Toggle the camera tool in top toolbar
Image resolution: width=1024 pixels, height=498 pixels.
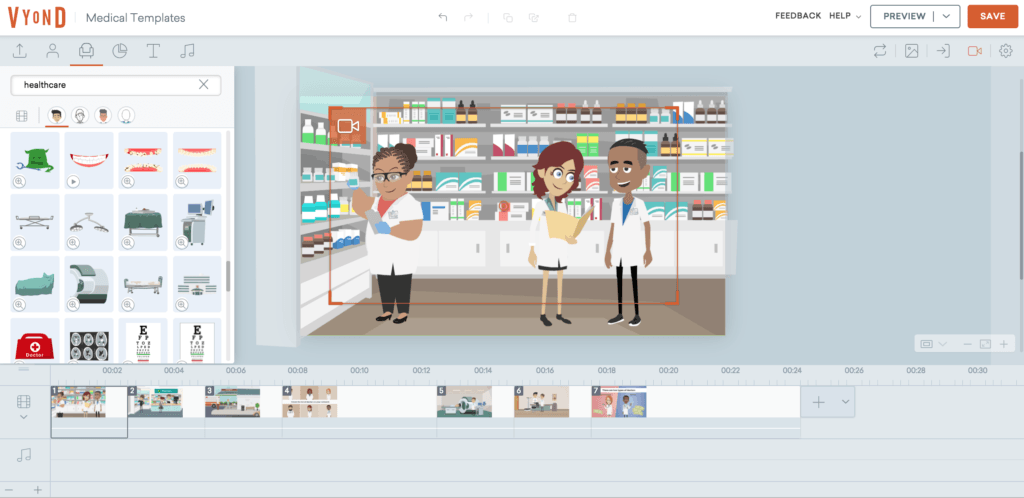click(x=974, y=51)
